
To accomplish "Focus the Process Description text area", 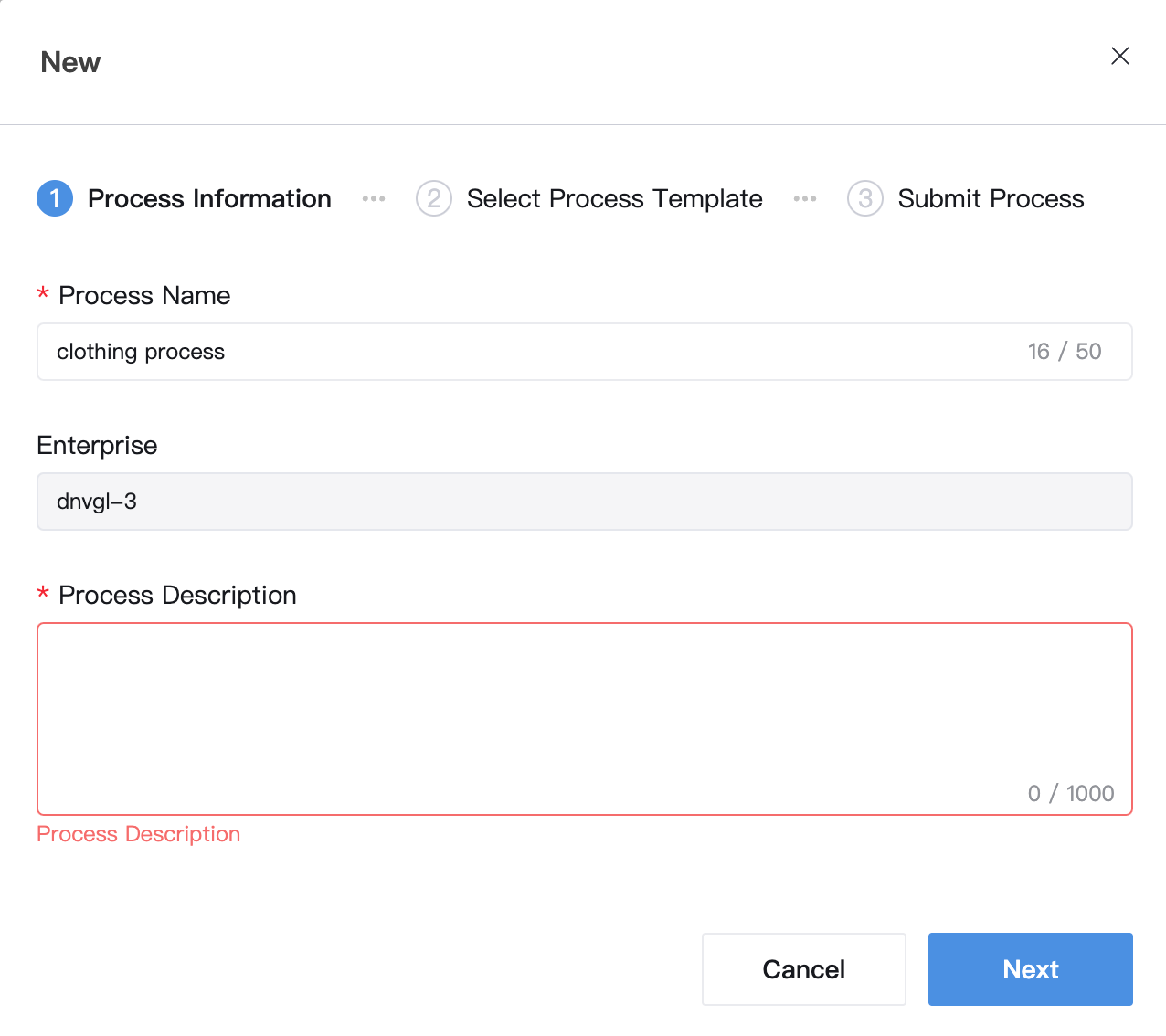I will click(x=585, y=719).
